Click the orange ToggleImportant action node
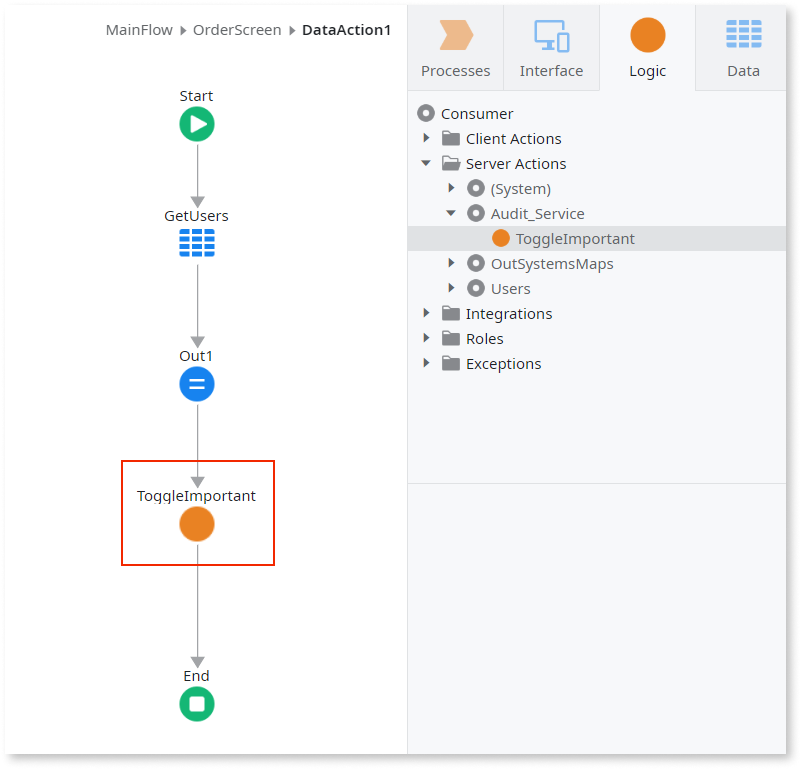This screenshot has height=769, width=801. tap(197, 524)
